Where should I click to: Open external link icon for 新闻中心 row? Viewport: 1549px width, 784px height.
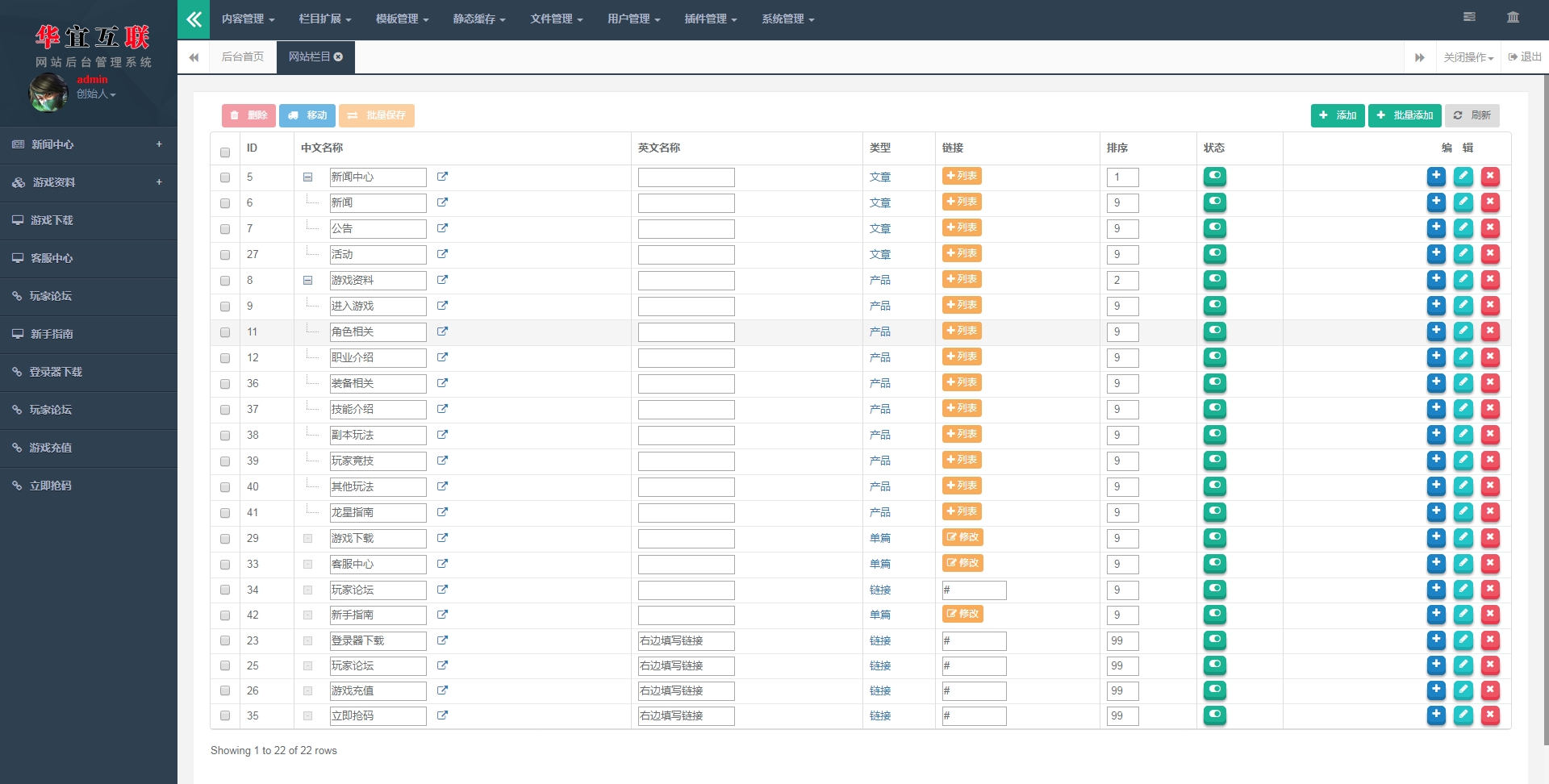442,177
